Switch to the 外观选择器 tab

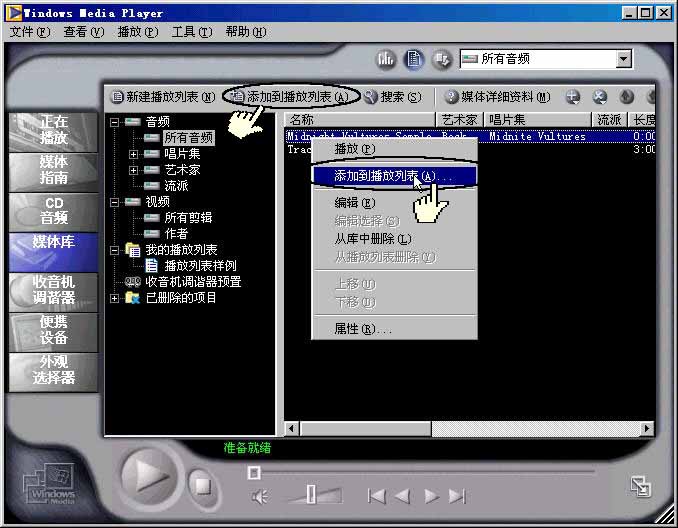pyautogui.click(x=53, y=372)
